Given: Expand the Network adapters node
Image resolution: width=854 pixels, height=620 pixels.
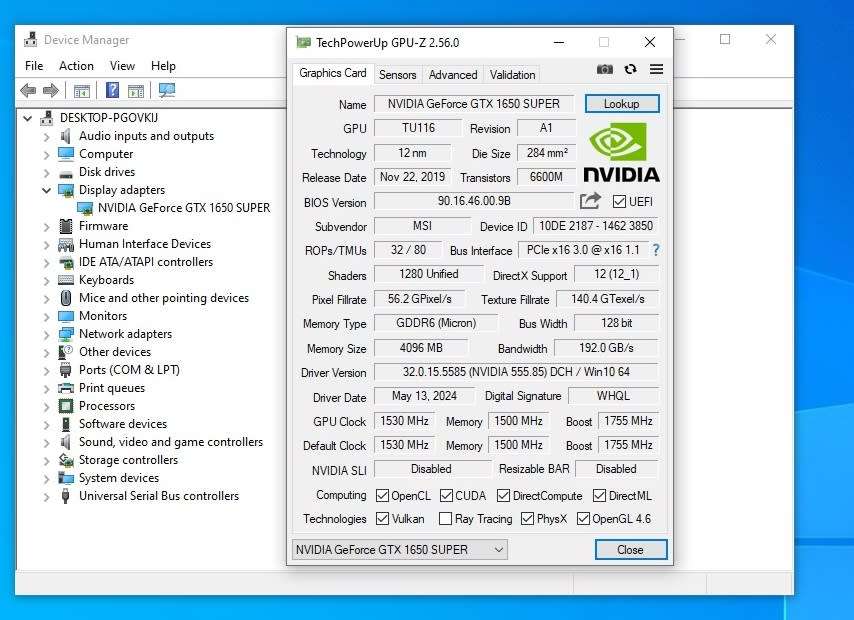Looking at the screenshot, I should [46, 334].
